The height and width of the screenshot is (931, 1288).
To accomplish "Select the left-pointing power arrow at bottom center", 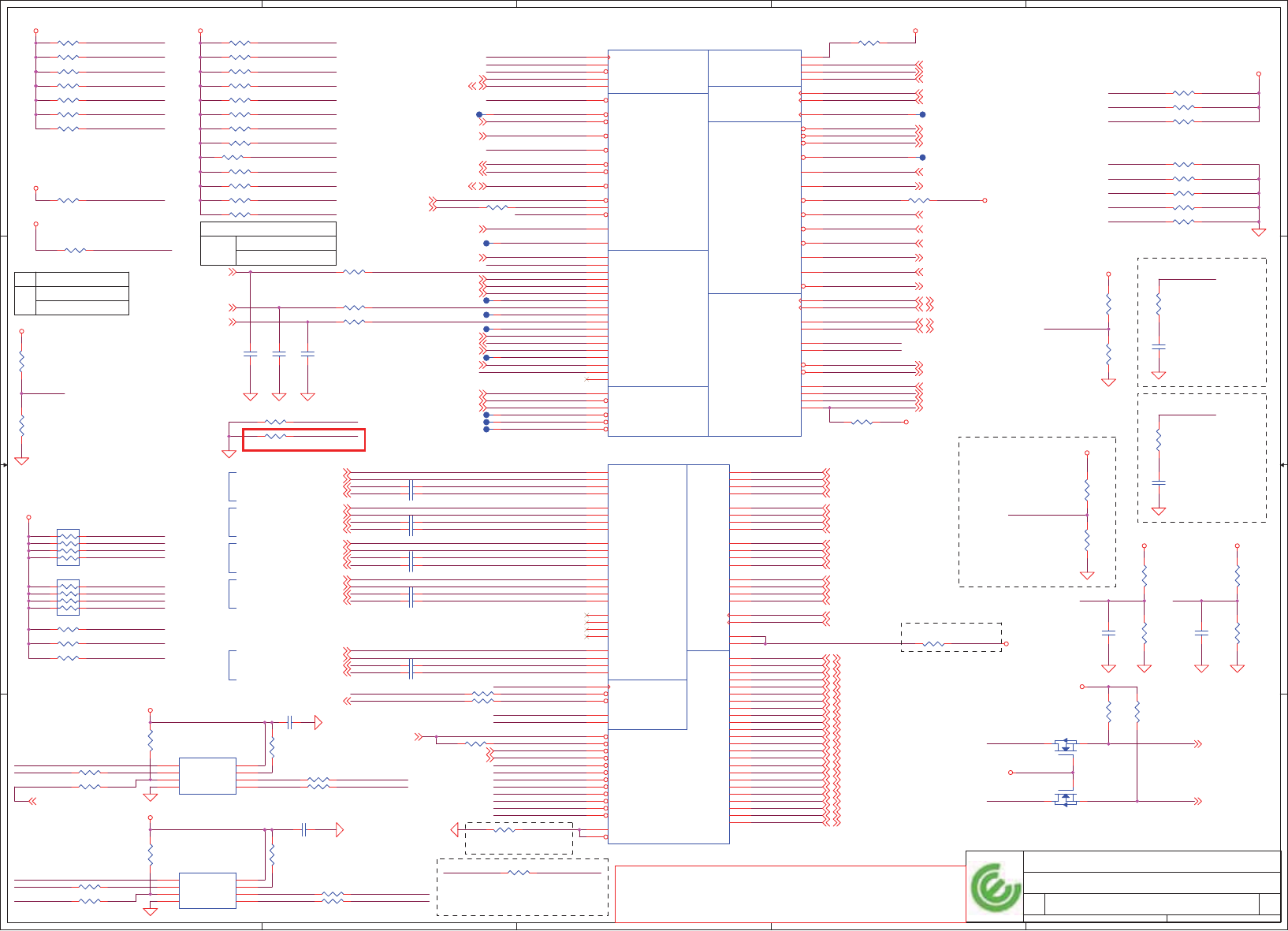I will pyautogui.click(x=454, y=829).
